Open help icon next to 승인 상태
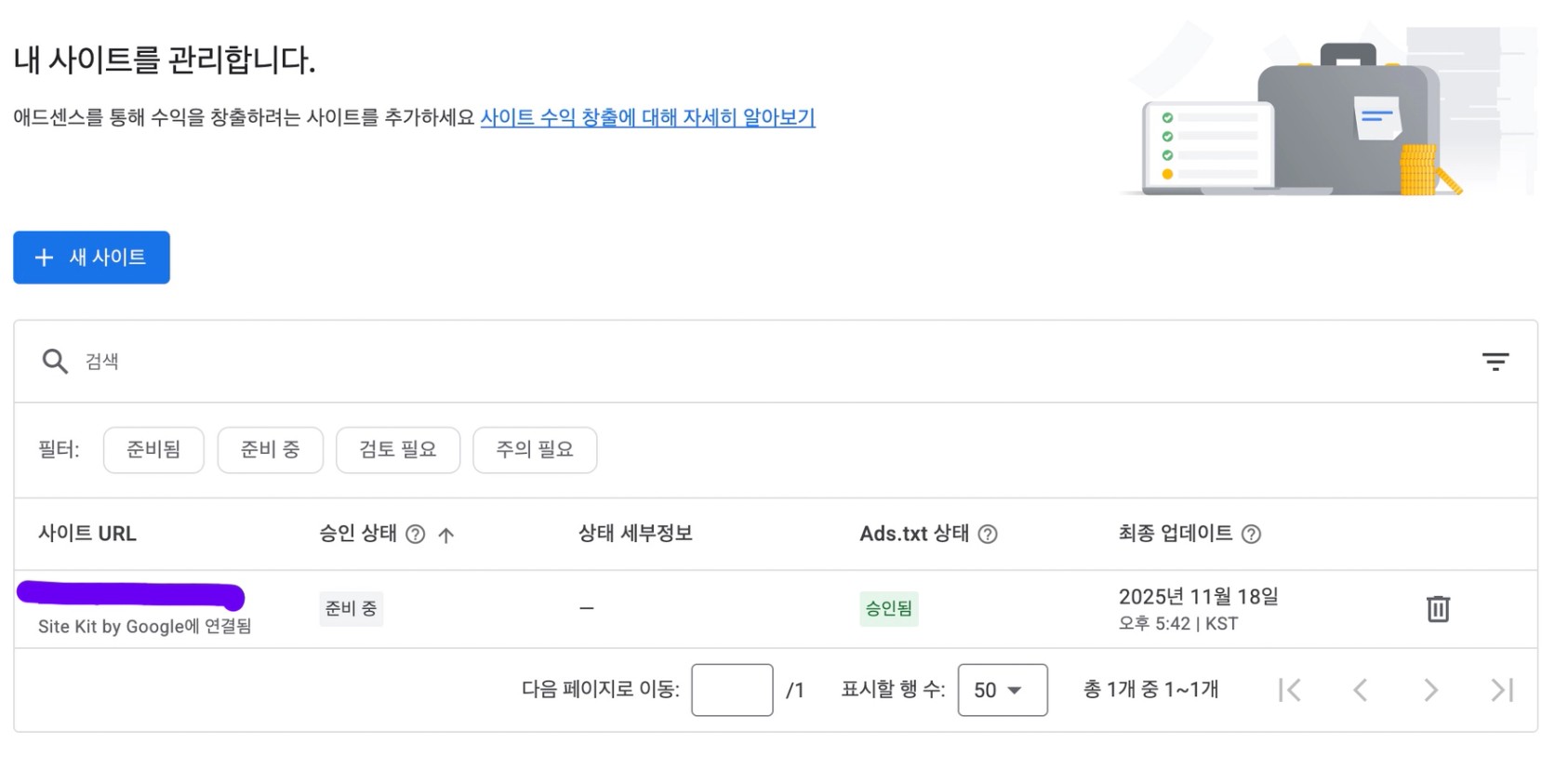Image resolution: width=1568 pixels, height=768 pixels. coord(416,535)
